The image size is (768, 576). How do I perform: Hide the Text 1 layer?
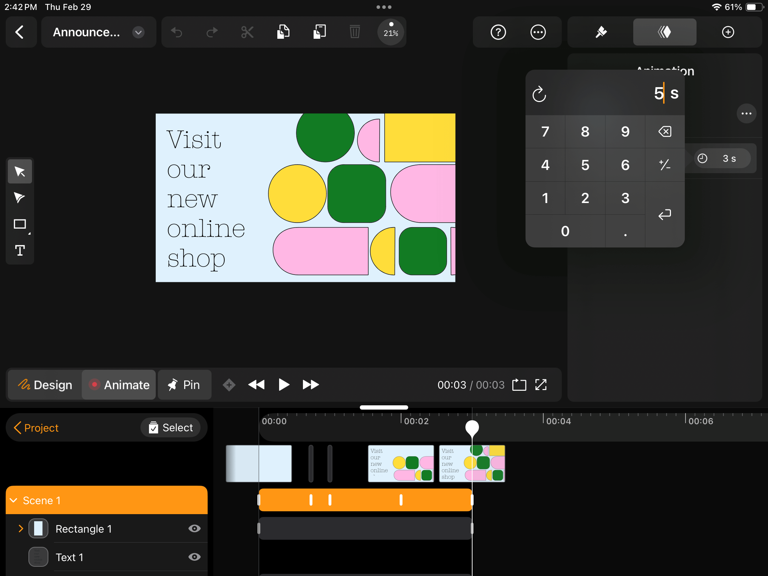click(x=194, y=557)
